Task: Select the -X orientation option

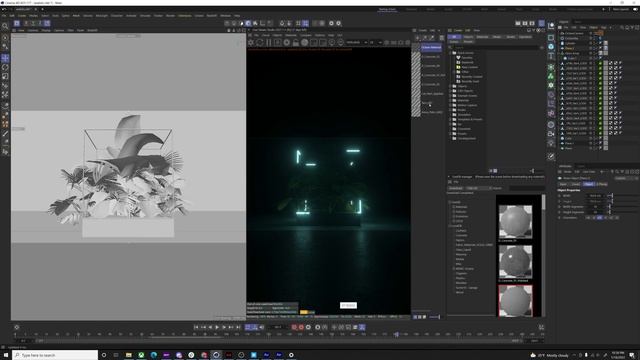Action: click(x=594, y=218)
